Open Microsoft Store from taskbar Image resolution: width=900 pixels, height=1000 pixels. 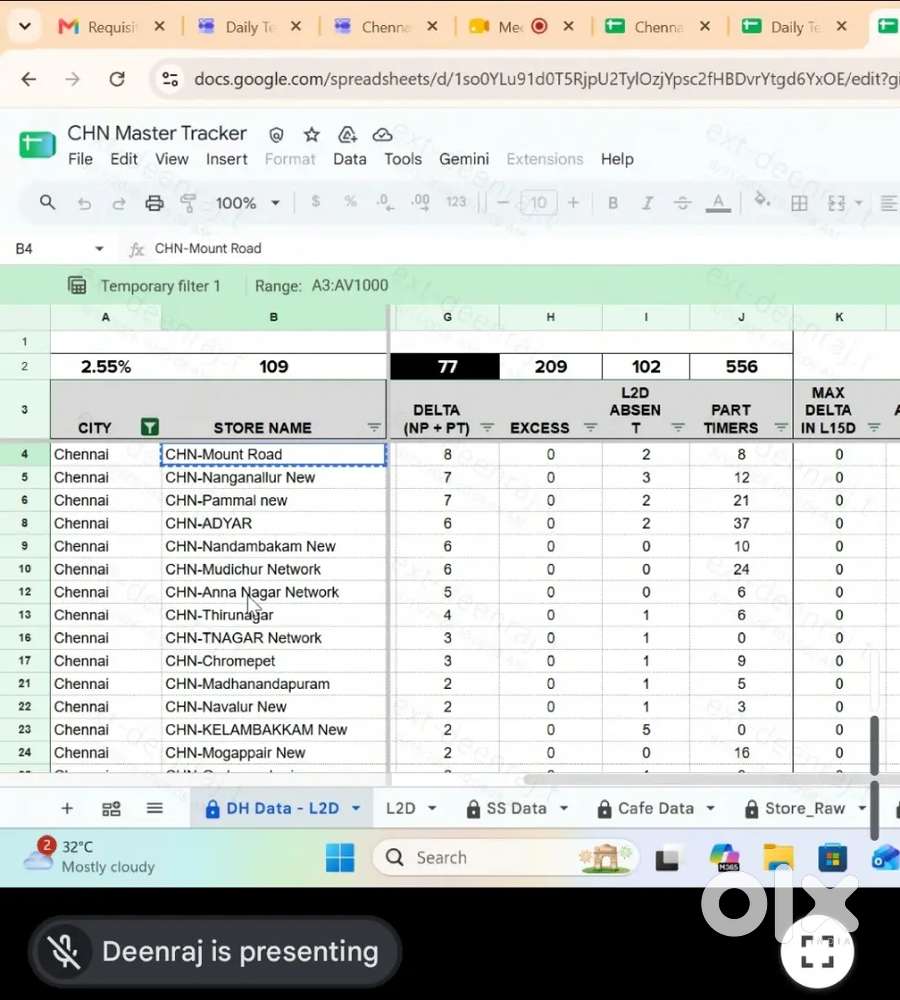(832, 858)
